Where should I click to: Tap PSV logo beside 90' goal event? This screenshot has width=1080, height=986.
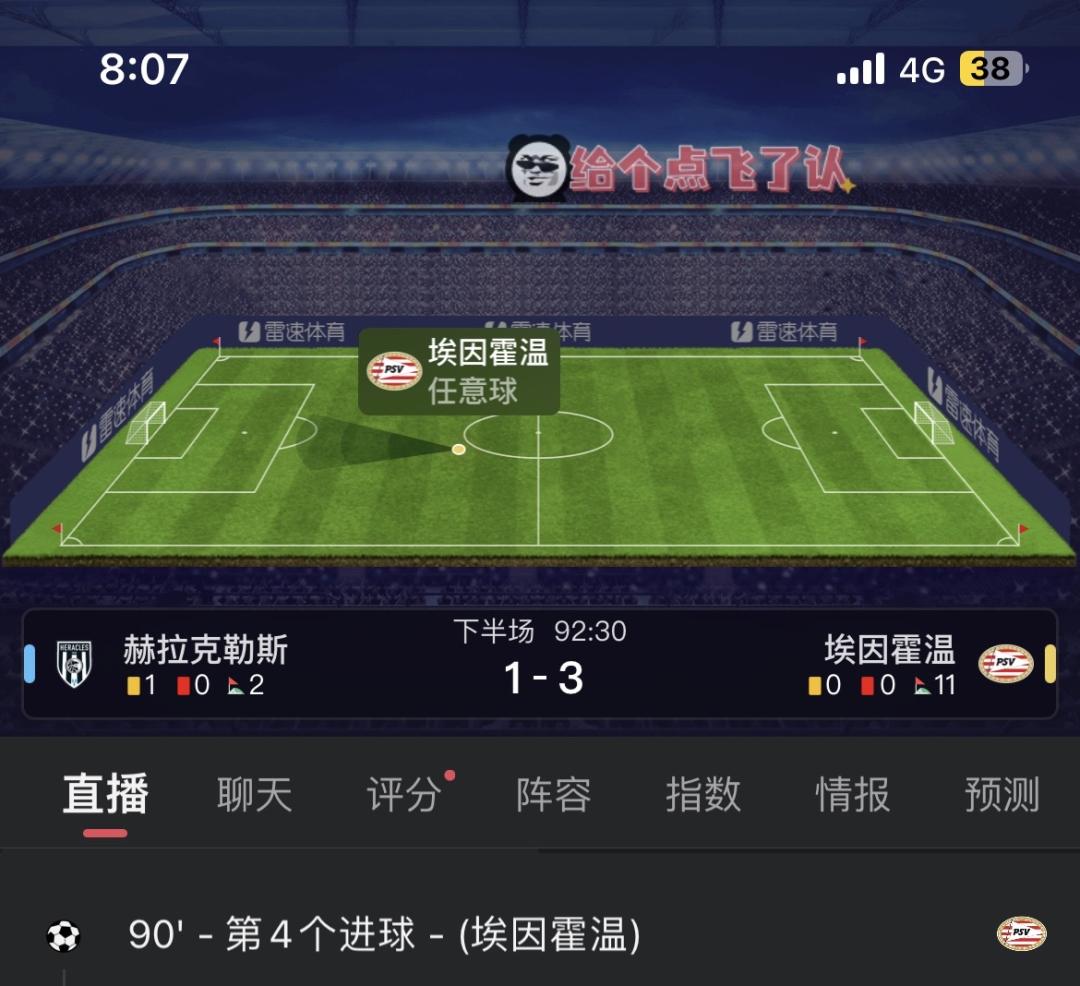1021,934
